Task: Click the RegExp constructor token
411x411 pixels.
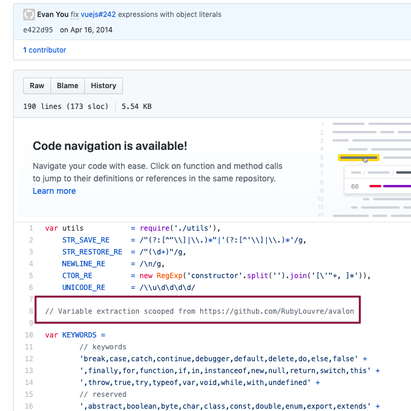Action: pyautogui.click(x=169, y=276)
